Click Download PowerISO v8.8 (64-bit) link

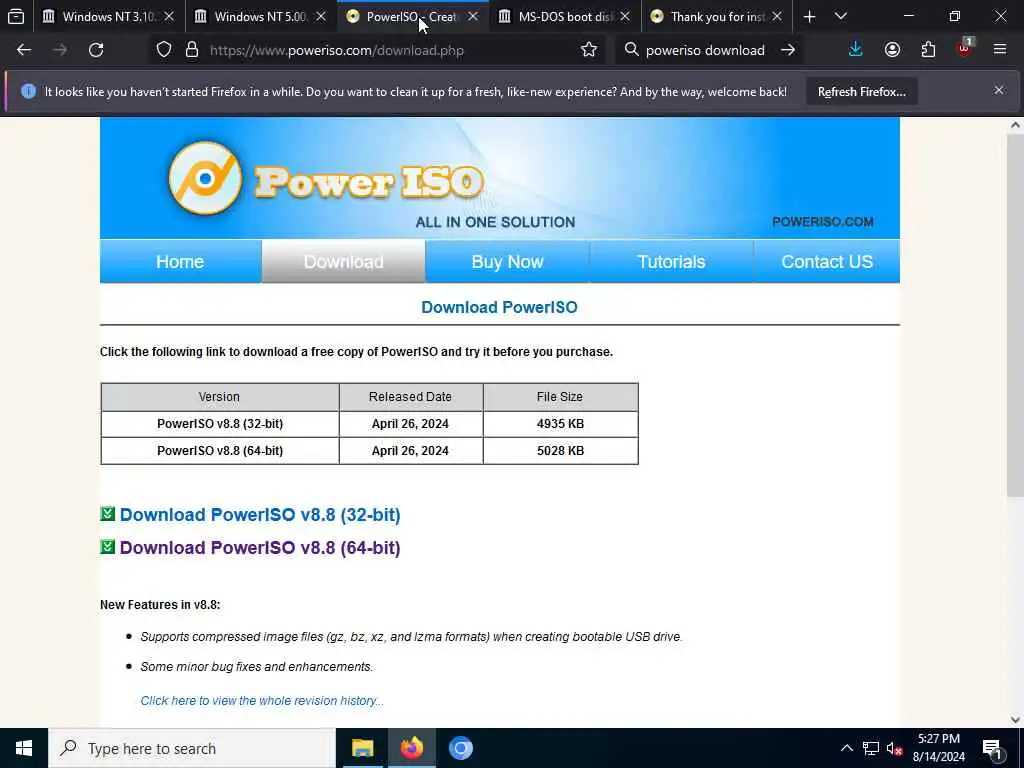coord(260,547)
